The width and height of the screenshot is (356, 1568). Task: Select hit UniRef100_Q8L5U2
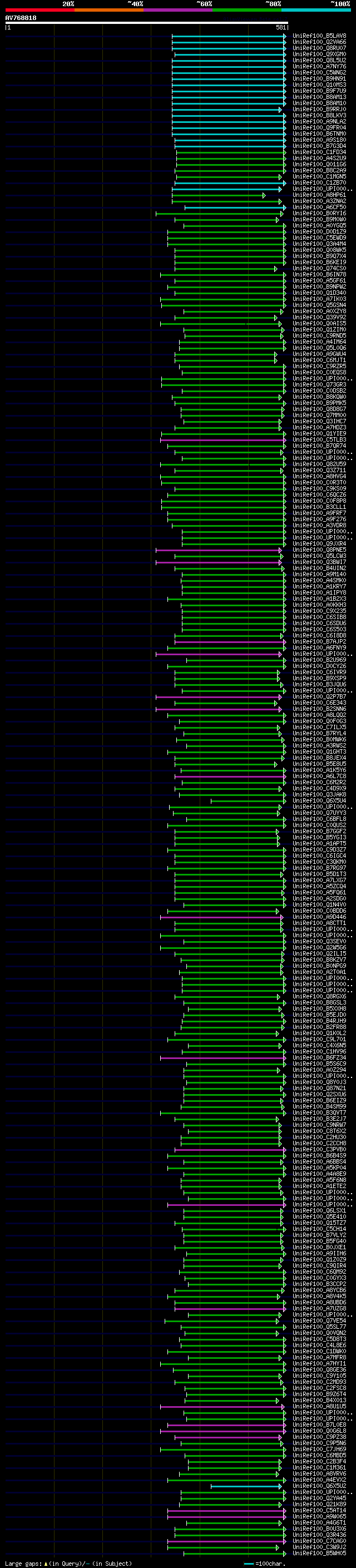point(319,60)
